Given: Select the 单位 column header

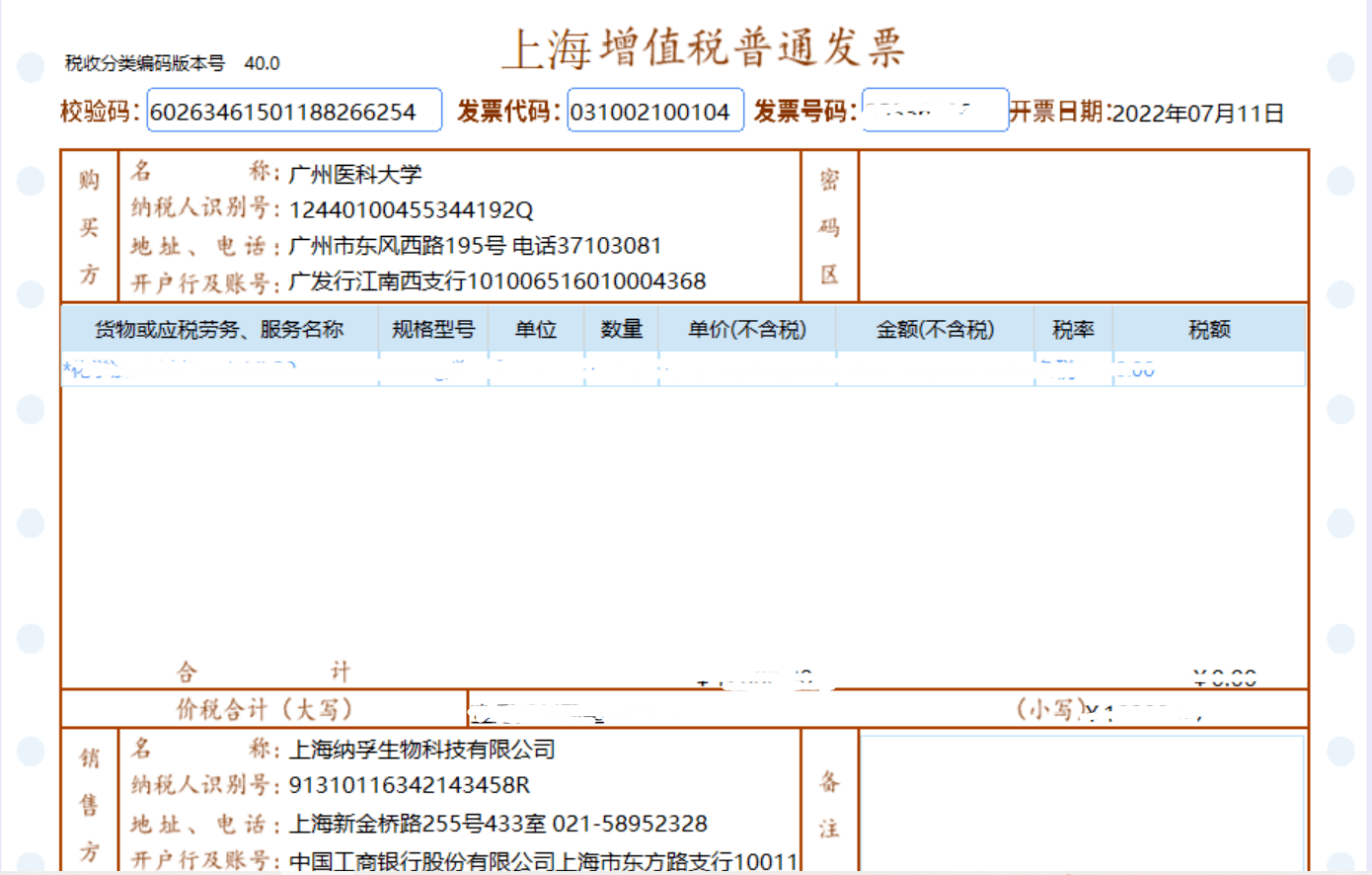Looking at the screenshot, I should coord(536,330).
